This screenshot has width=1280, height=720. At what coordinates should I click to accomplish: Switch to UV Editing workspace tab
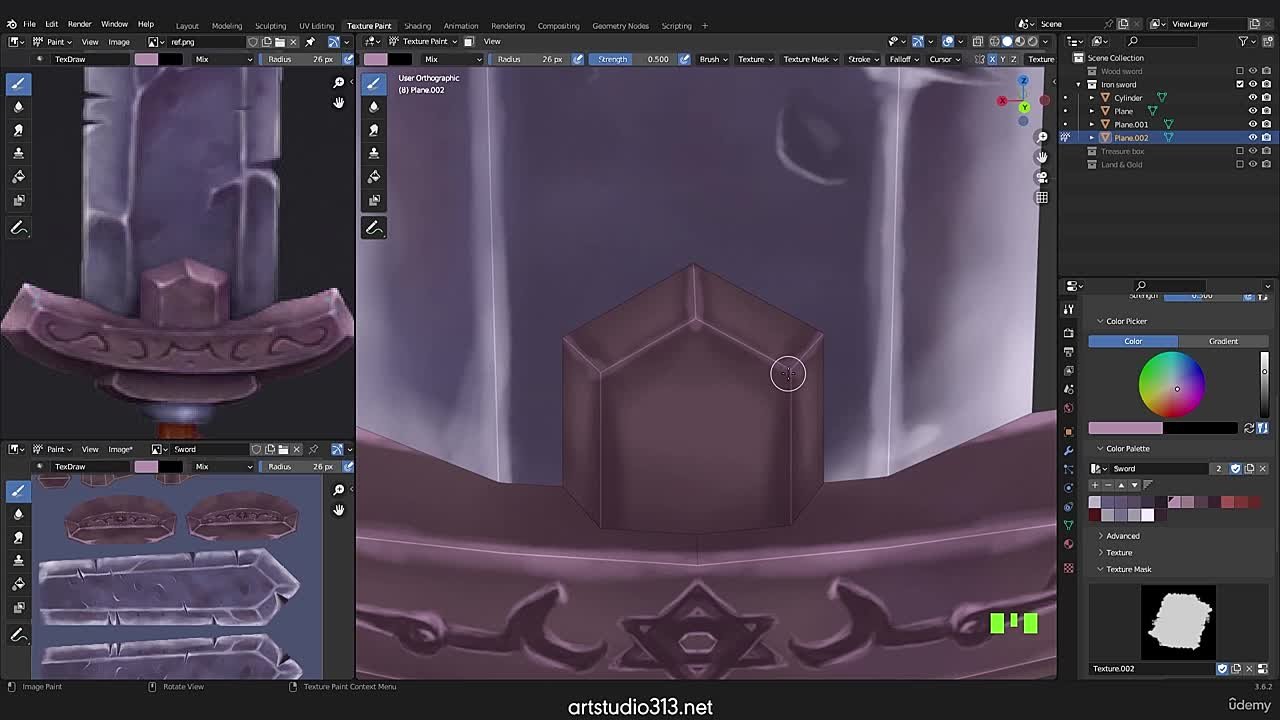pos(316,25)
